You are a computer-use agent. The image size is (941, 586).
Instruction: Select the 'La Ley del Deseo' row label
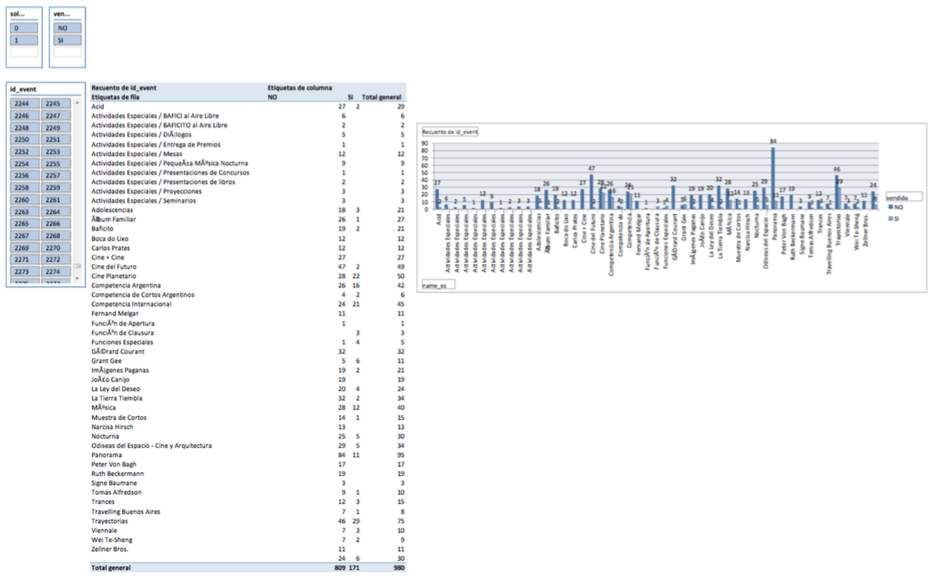point(115,389)
